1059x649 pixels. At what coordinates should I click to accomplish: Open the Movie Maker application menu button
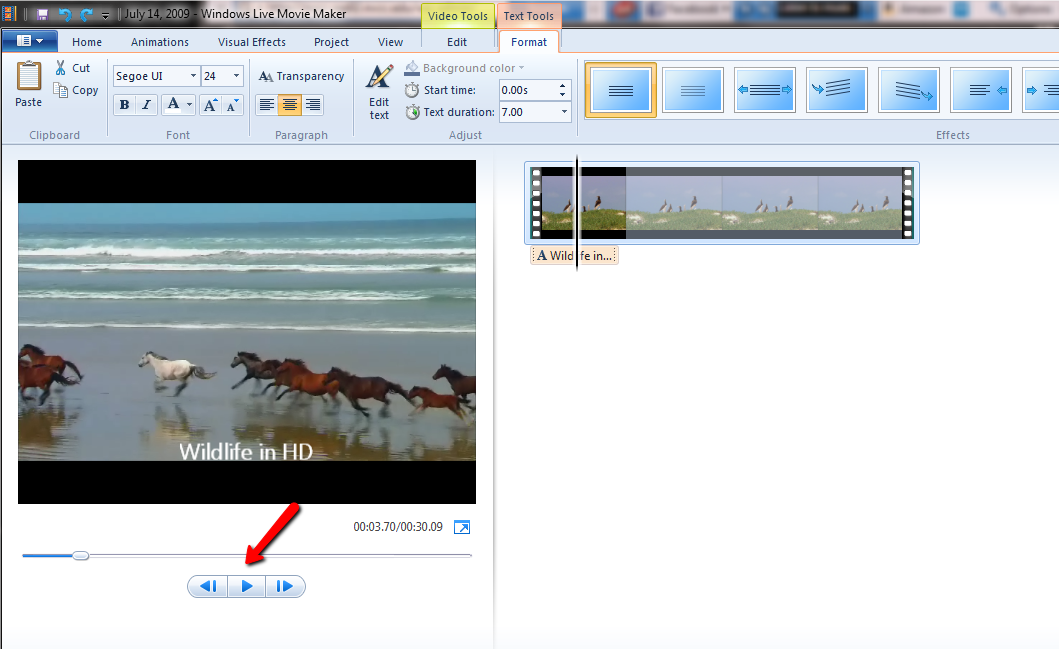30,41
